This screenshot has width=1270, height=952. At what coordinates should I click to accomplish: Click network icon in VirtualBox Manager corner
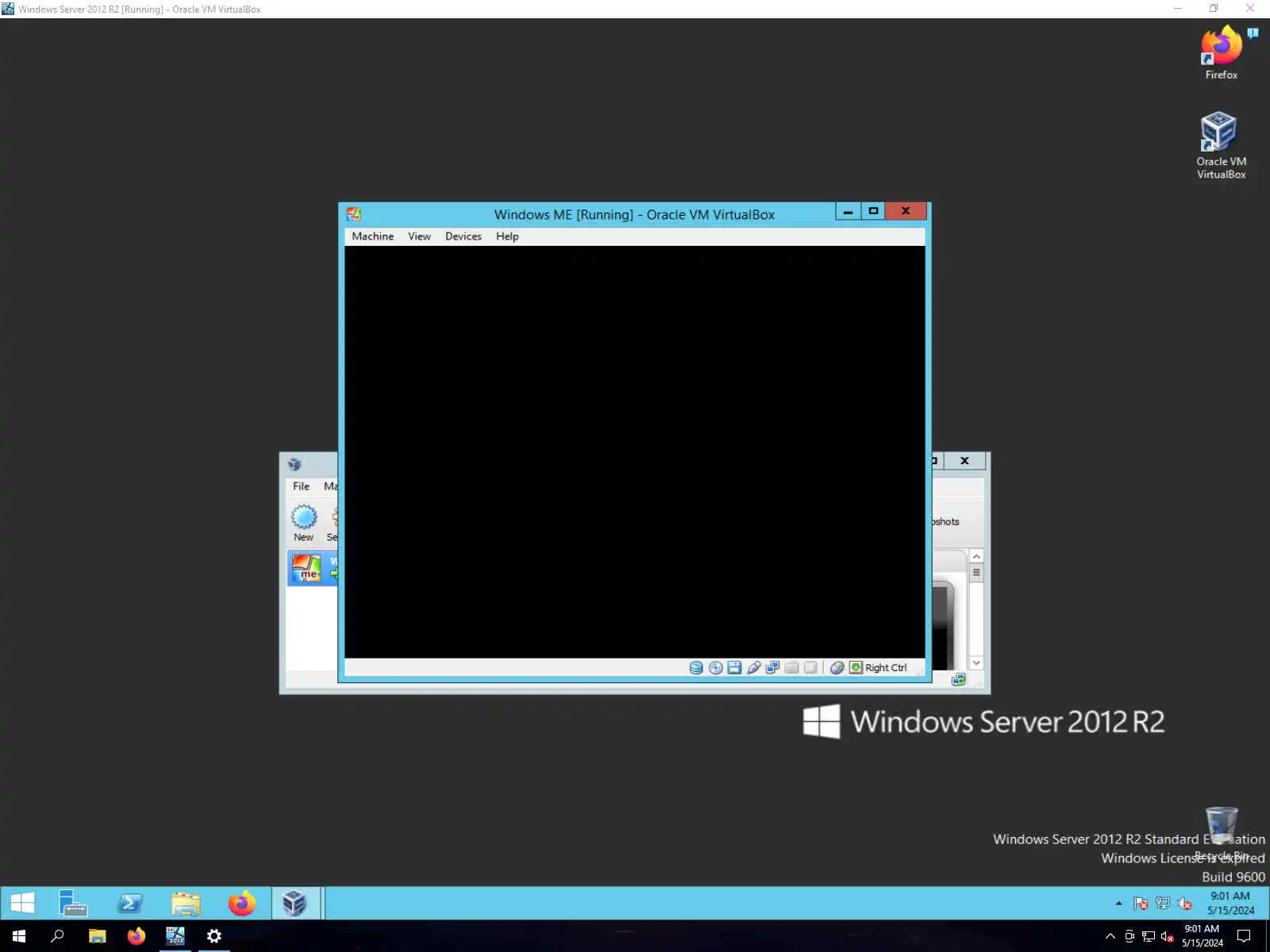pos(959,680)
